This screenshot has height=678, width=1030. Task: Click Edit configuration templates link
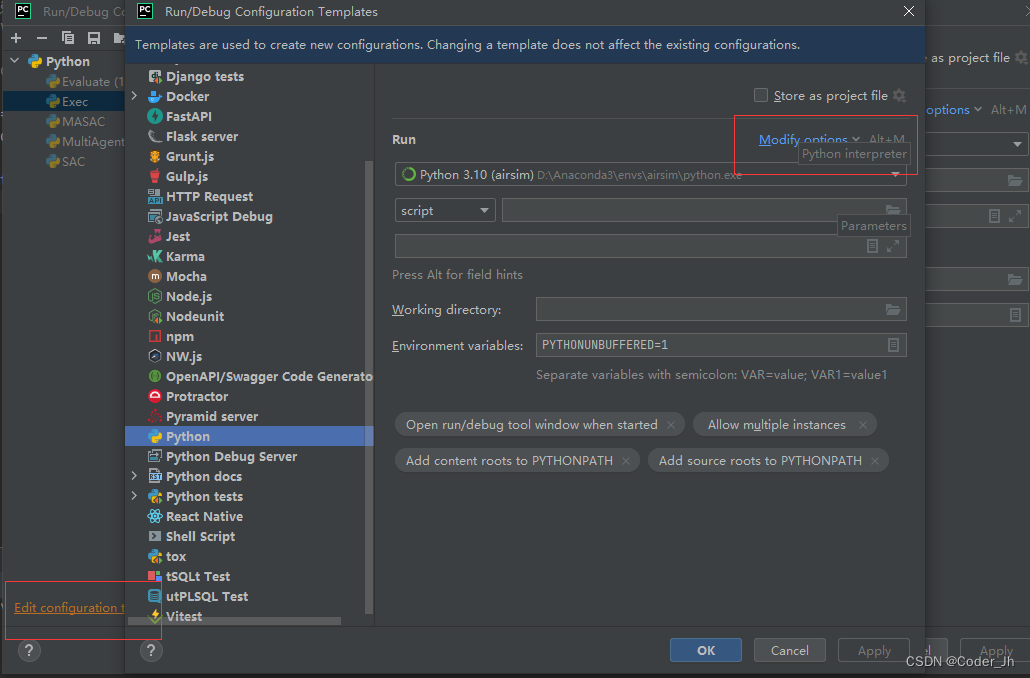click(x=69, y=608)
